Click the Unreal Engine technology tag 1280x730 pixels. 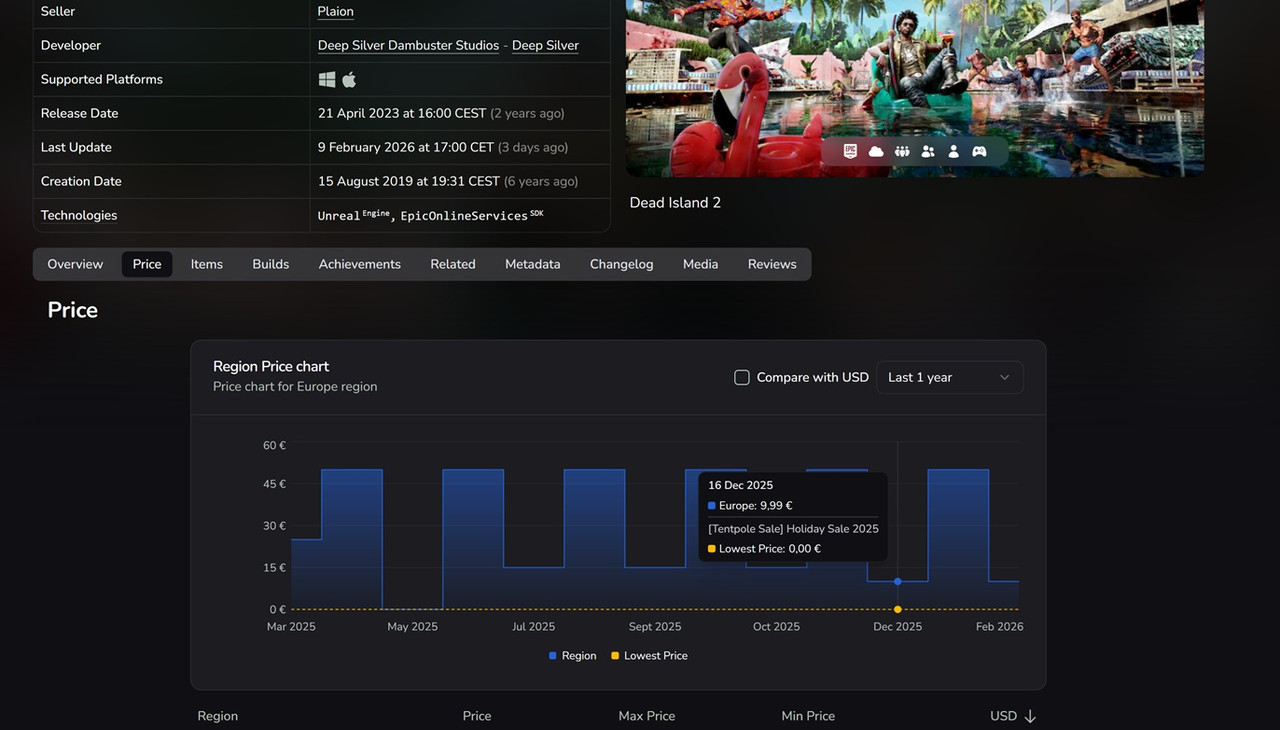[354, 215]
